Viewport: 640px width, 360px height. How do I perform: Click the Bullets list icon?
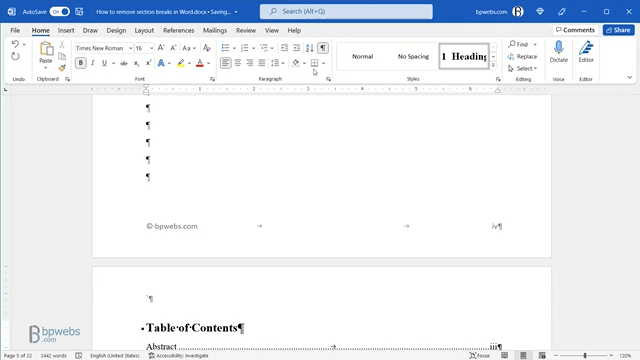click(225, 48)
